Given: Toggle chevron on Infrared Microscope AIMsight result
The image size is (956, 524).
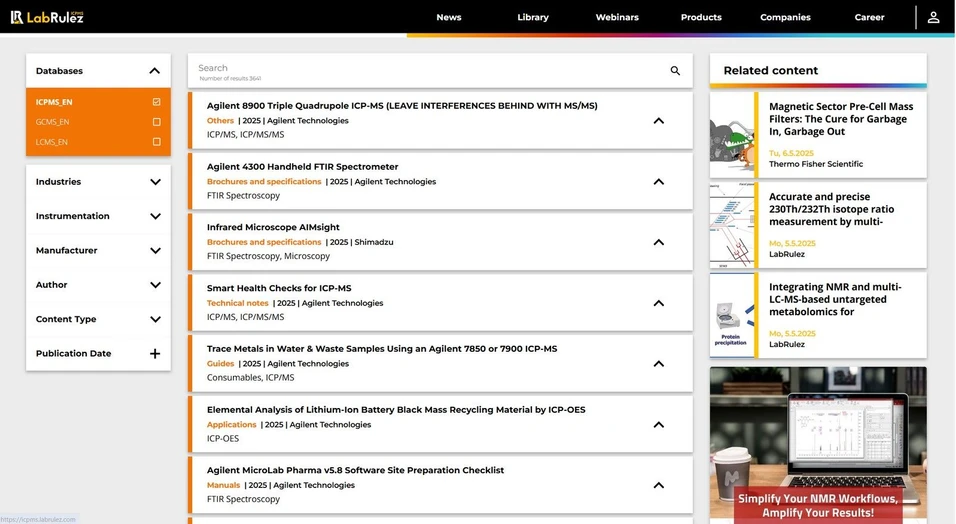Looking at the screenshot, I should point(658,242).
